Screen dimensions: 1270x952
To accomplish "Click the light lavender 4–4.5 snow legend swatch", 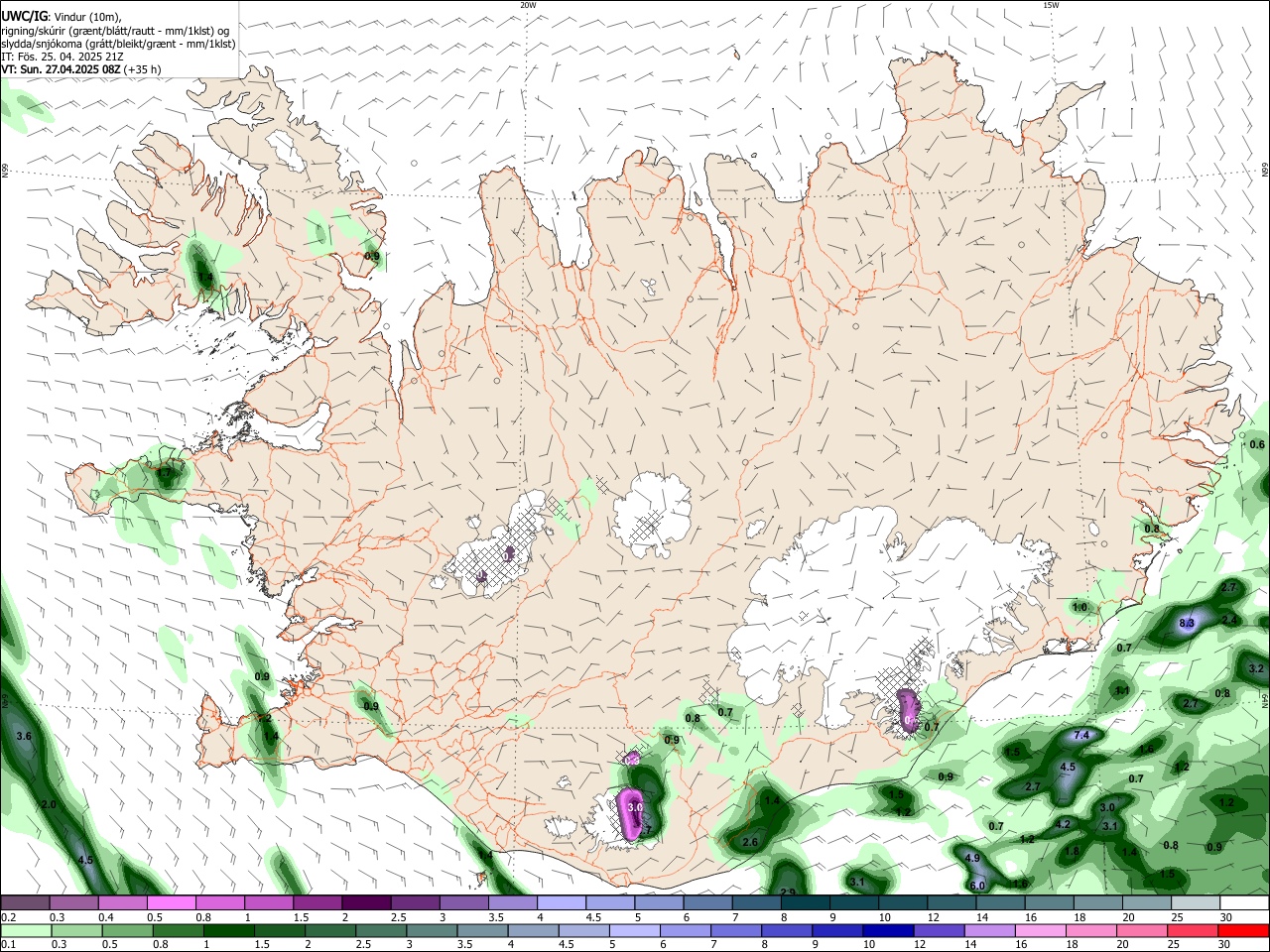I will [x=562, y=902].
